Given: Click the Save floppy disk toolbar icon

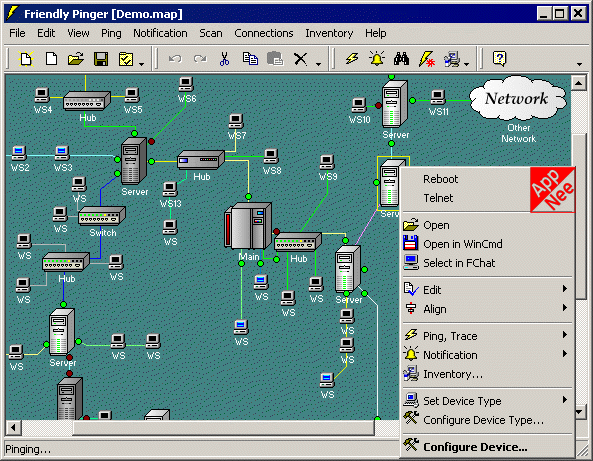Looking at the screenshot, I should pyautogui.click(x=101, y=59).
